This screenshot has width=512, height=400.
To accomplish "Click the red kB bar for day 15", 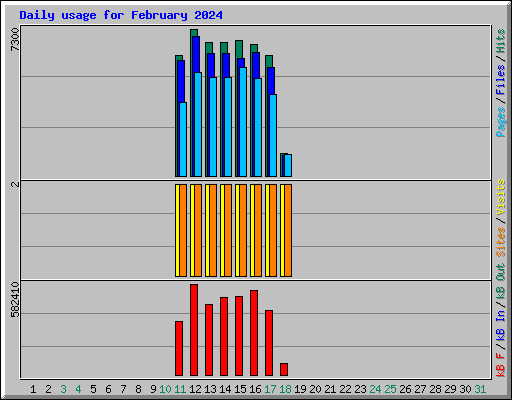I will (239, 336).
